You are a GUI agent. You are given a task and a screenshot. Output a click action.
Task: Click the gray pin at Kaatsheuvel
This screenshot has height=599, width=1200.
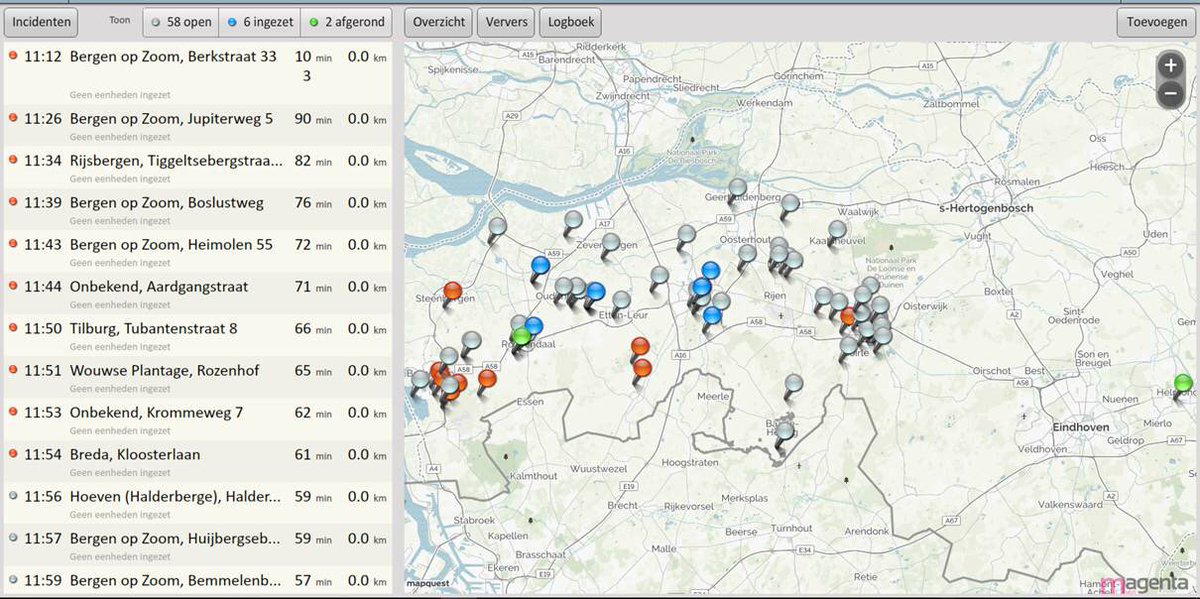(838, 229)
